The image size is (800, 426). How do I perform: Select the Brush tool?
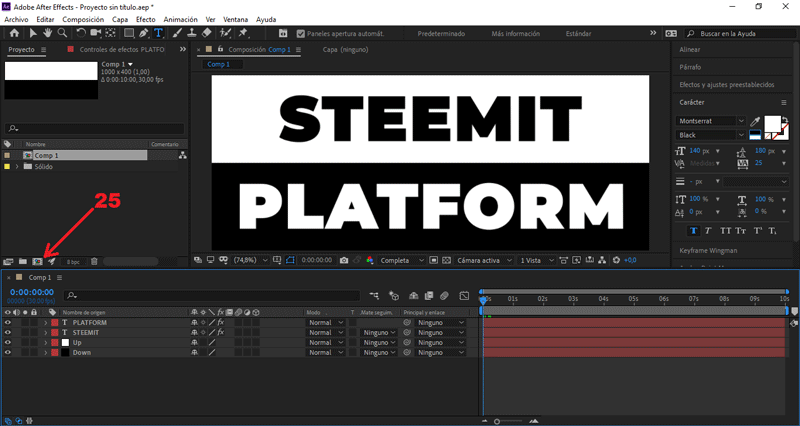pos(177,33)
